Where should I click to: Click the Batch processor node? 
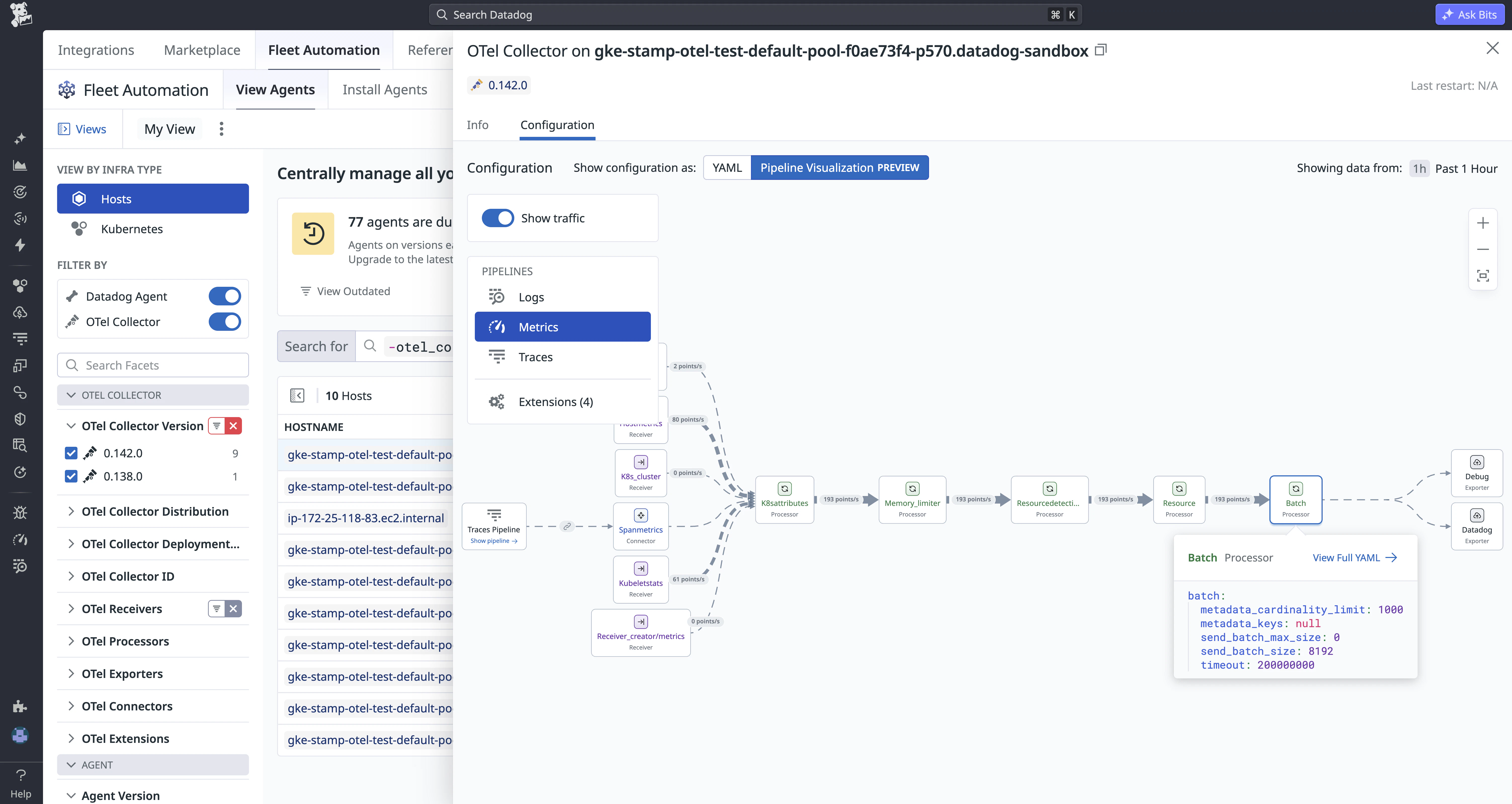coord(1295,500)
